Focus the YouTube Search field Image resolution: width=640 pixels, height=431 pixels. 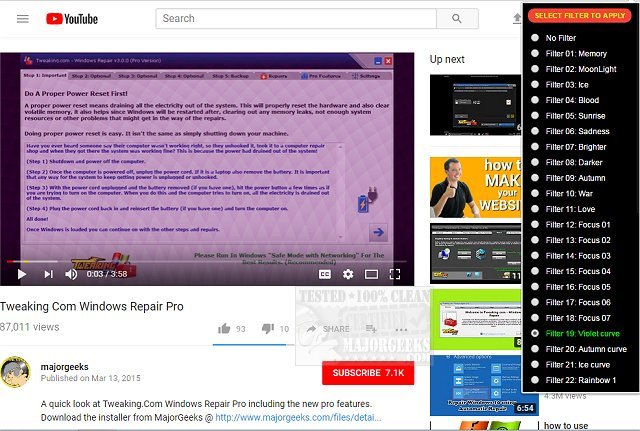296,18
